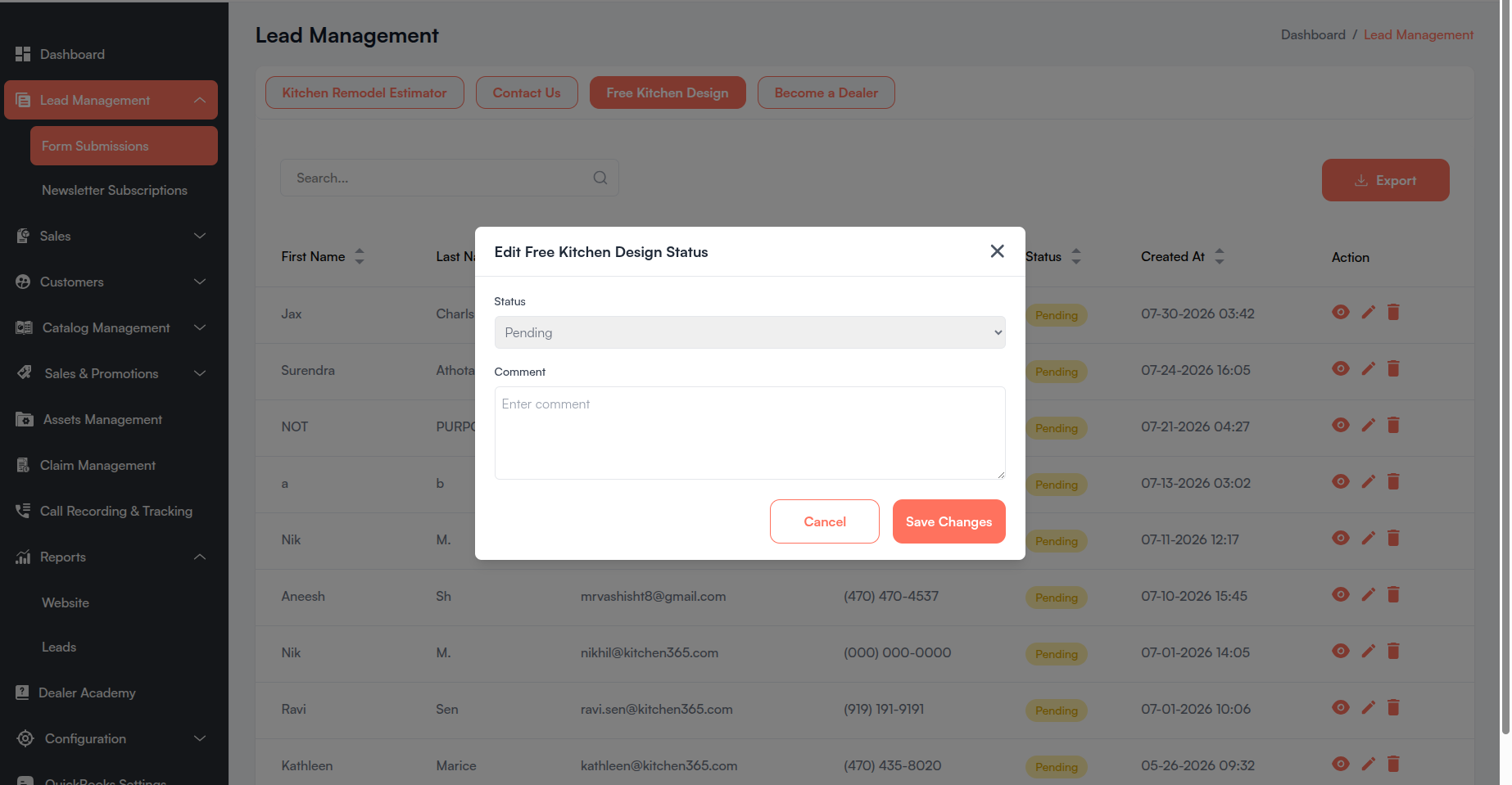Open the Kitchen Remodel Estimator tab
The height and width of the screenshot is (785, 1512).
[364, 92]
